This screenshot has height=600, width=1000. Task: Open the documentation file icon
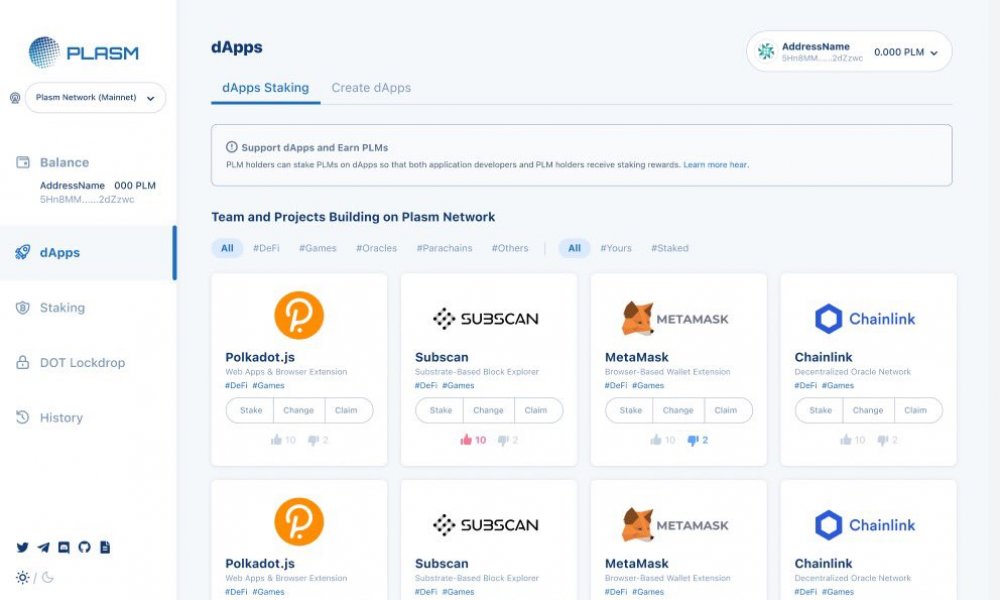coord(105,547)
